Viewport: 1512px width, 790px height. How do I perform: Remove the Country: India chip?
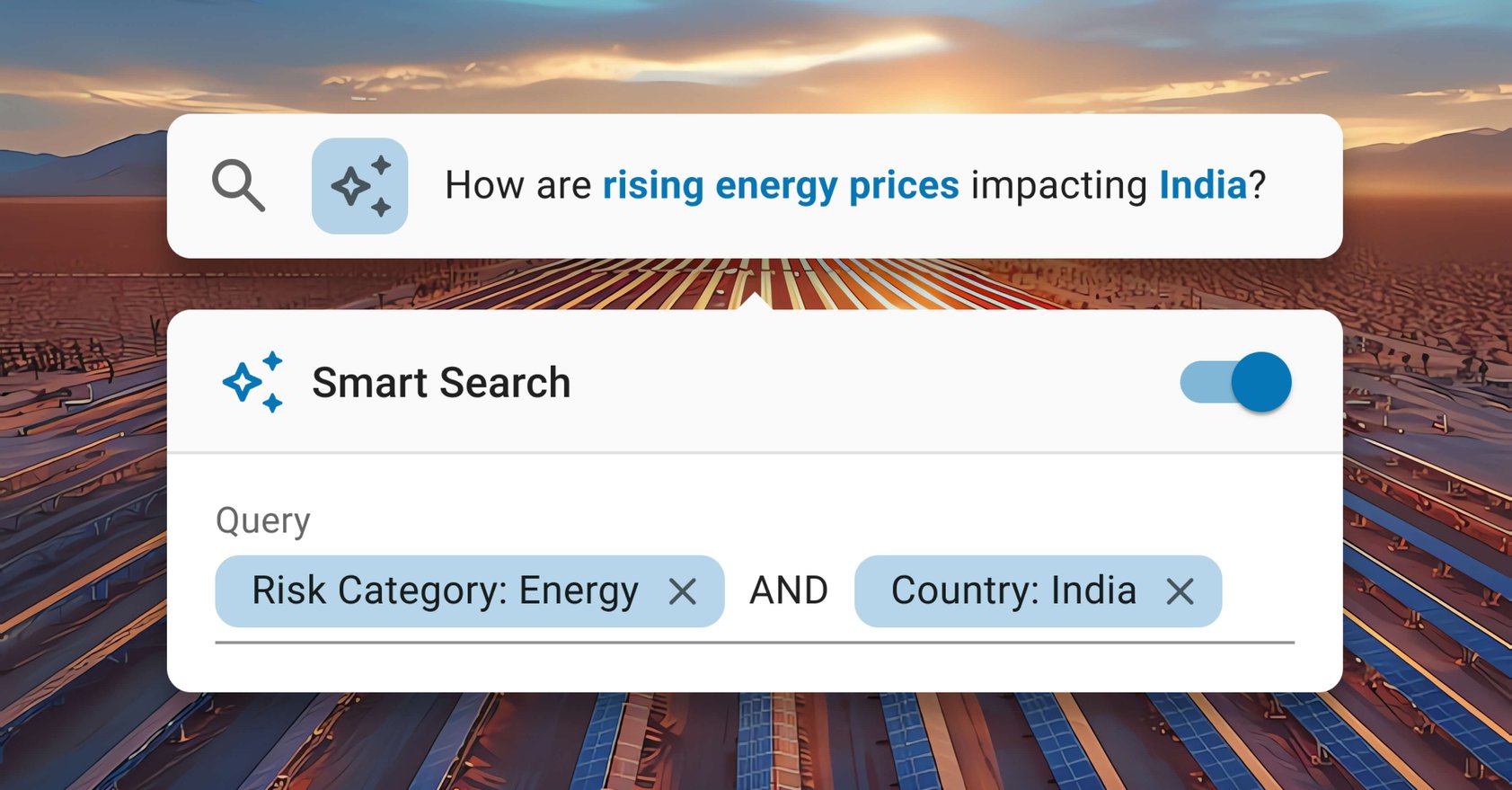(1180, 591)
